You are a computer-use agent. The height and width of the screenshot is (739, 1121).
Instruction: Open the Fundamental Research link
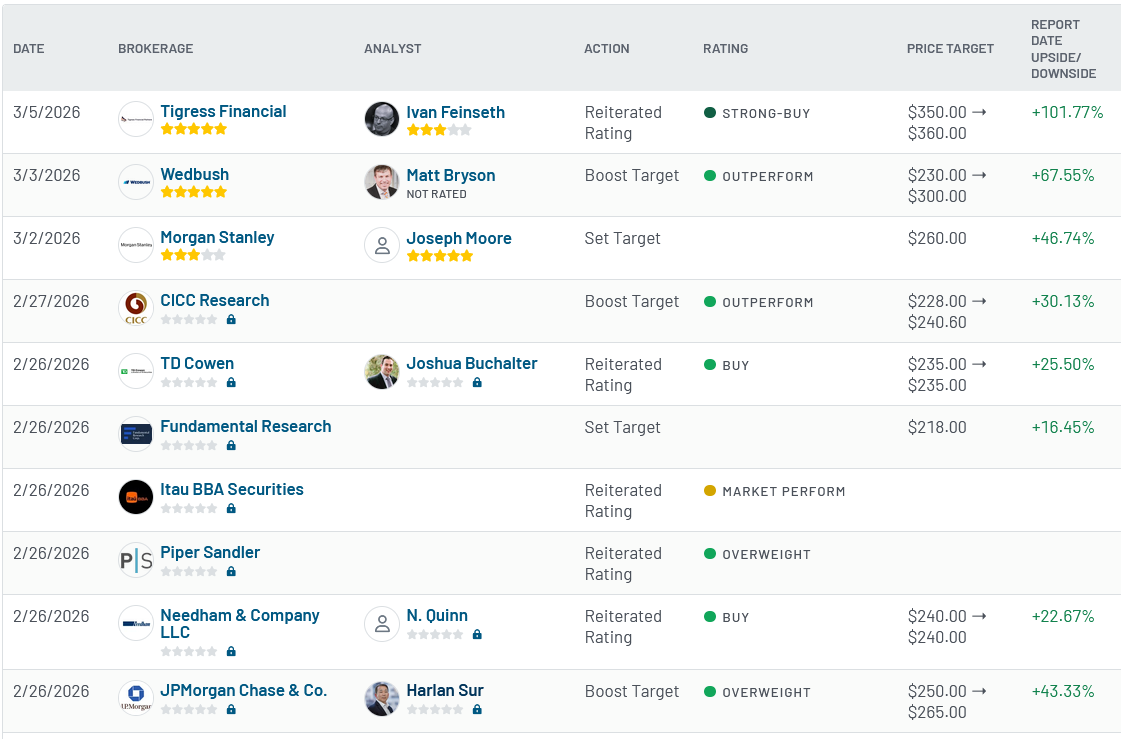pyautogui.click(x=246, y=426)
